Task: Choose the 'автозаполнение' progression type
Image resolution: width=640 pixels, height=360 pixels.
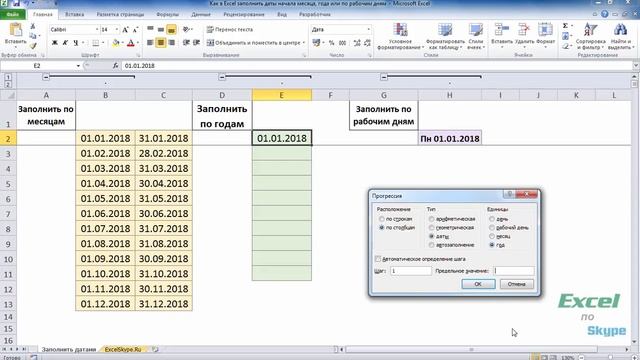Action: pyautogui.click(x=431, y=245)
